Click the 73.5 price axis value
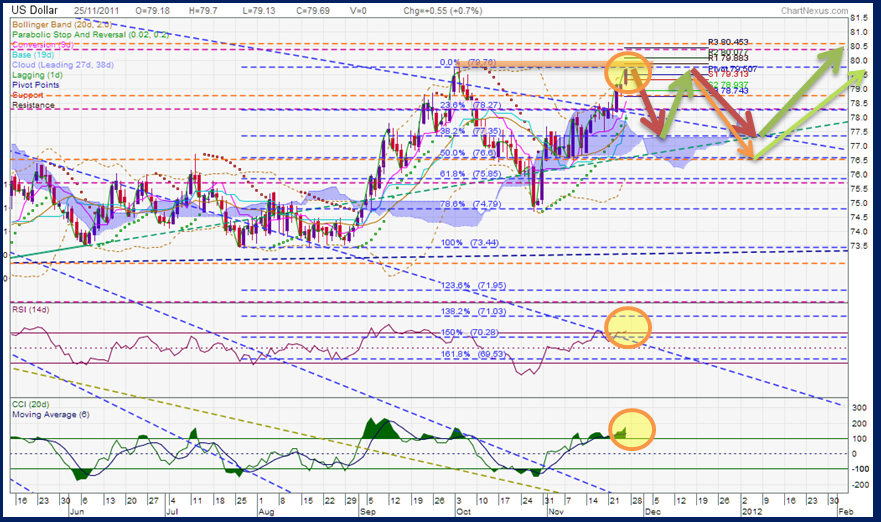The image size is (881, 522). coord(859,246)
